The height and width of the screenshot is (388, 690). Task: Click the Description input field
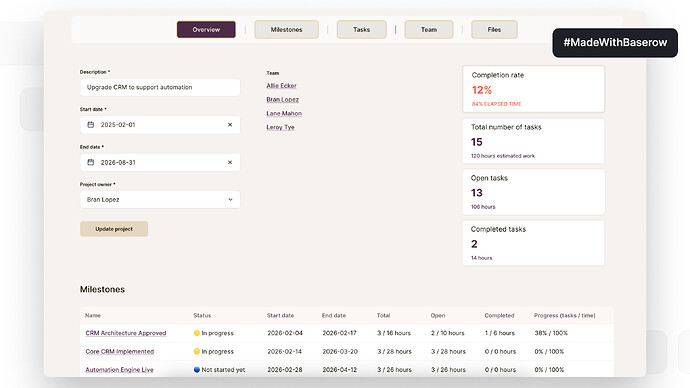click(160, 87)
